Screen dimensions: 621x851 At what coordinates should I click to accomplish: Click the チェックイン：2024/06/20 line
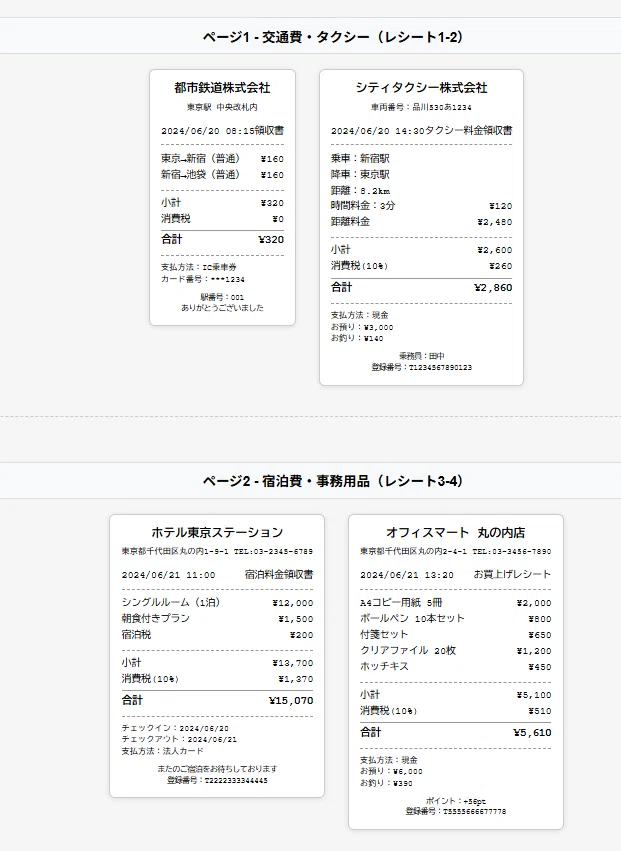(175, 728)
